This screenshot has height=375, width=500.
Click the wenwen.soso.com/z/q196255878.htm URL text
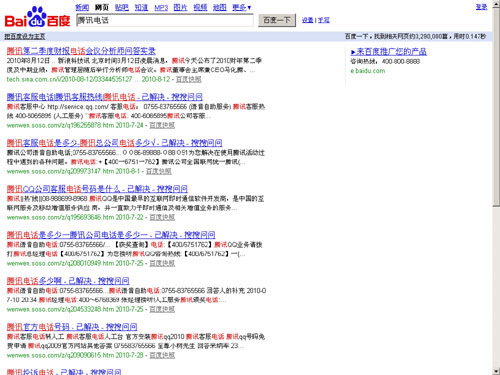coord(60,125)
